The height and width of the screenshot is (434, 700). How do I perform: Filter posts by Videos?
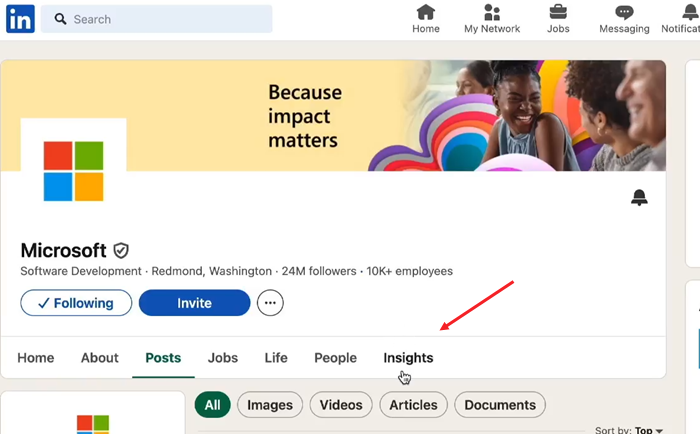(341, 405)
